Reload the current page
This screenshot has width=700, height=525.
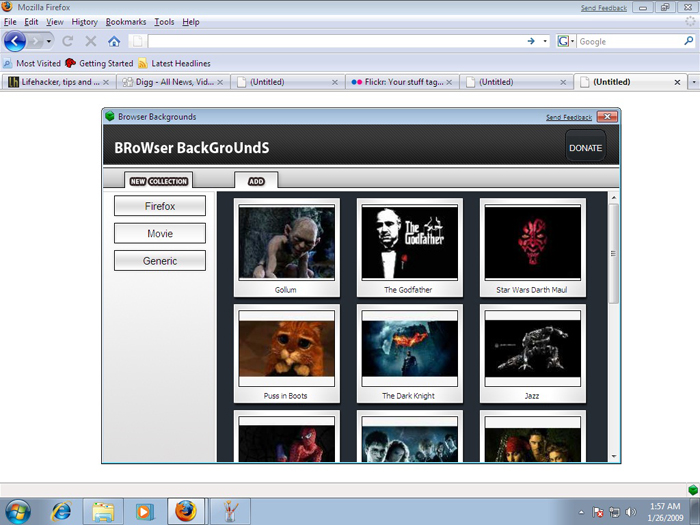pos(68,42)
